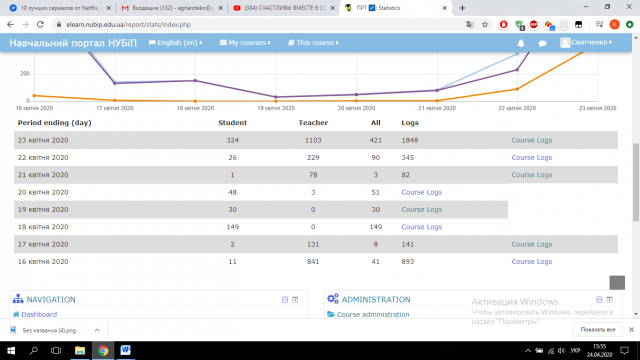Viewport: 640px width, 360px height.
Task: Expand the English (en) language menu
Action: coord(176,42)
